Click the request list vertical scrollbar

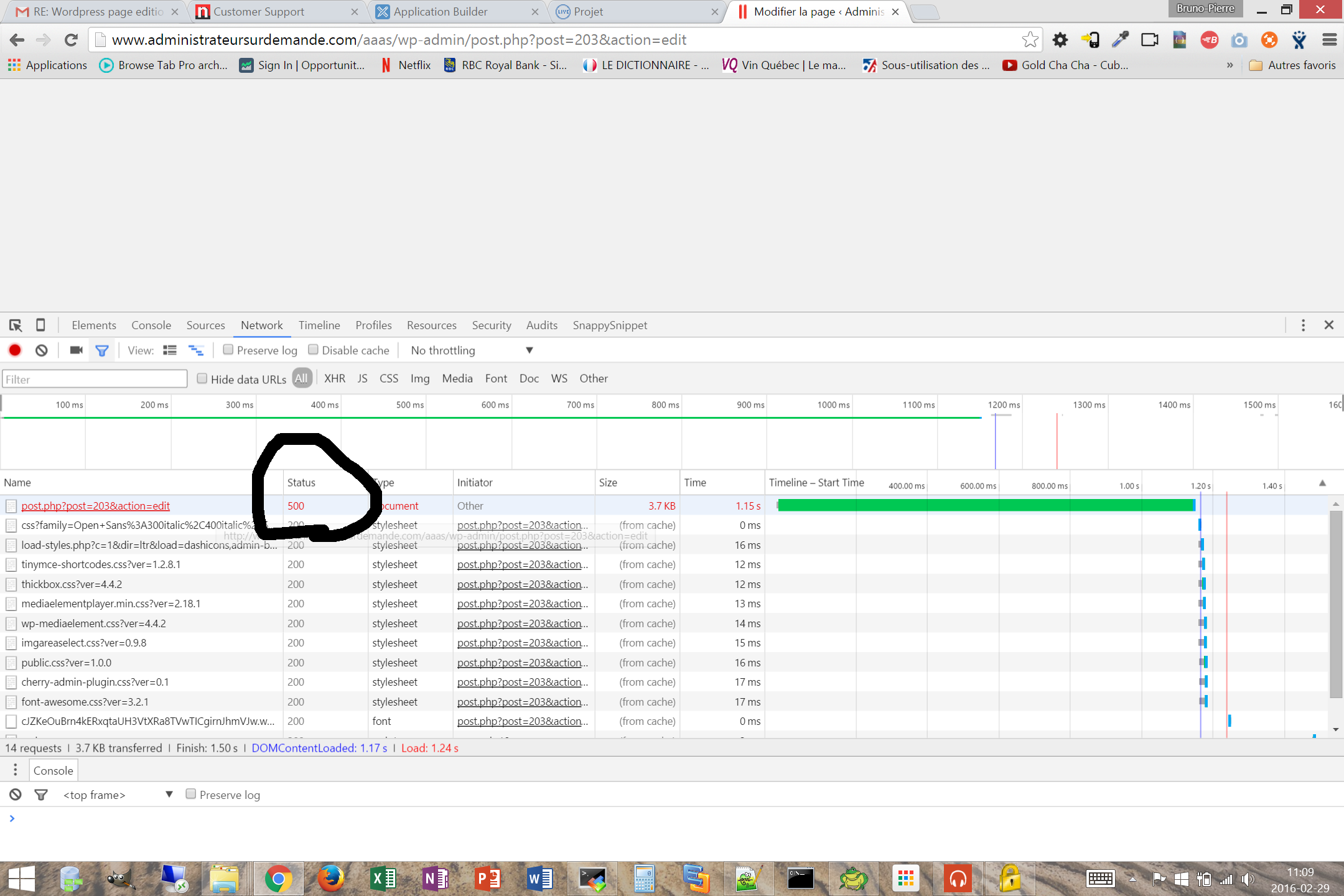point(1335,604)
